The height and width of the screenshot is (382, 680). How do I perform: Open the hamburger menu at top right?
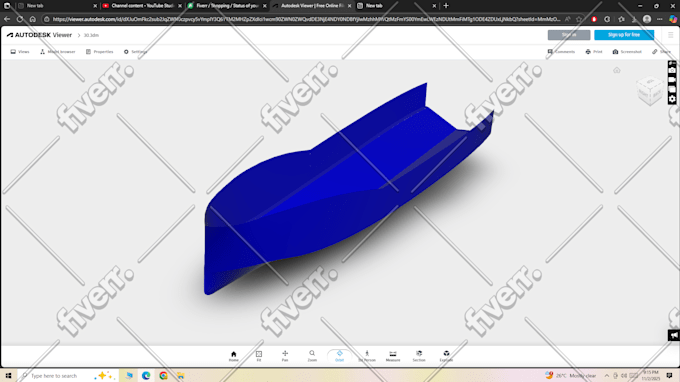tap(670, 35)
